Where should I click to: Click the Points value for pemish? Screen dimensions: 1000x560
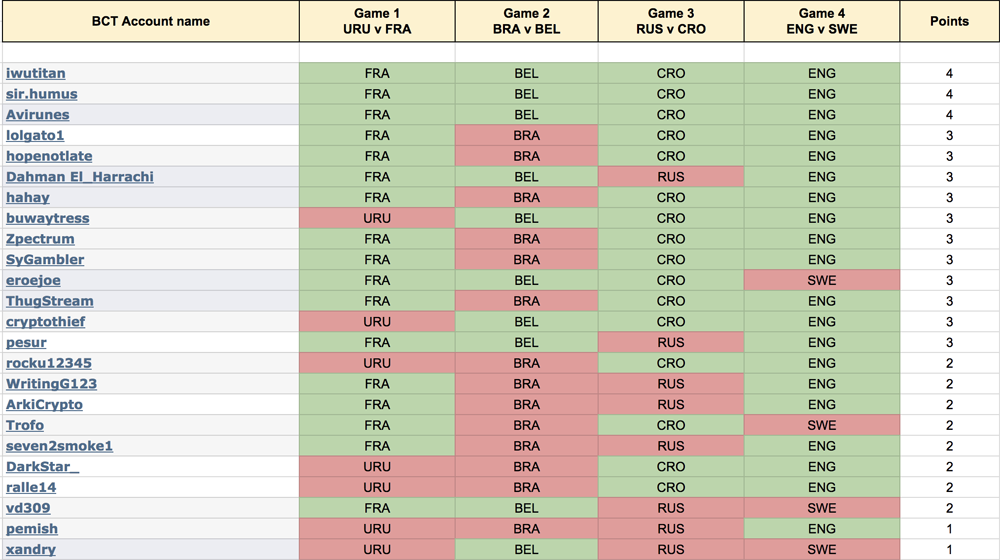point(949,529)
